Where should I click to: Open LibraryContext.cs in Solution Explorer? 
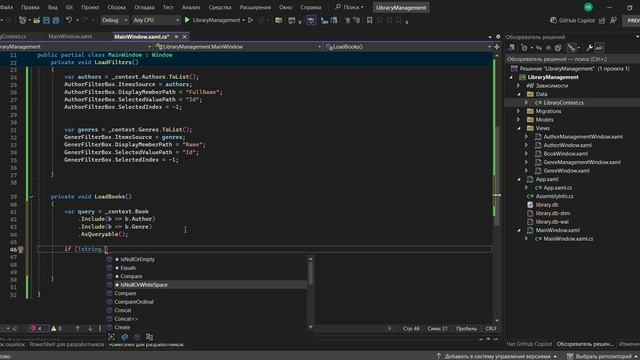(x=563, y=102)
